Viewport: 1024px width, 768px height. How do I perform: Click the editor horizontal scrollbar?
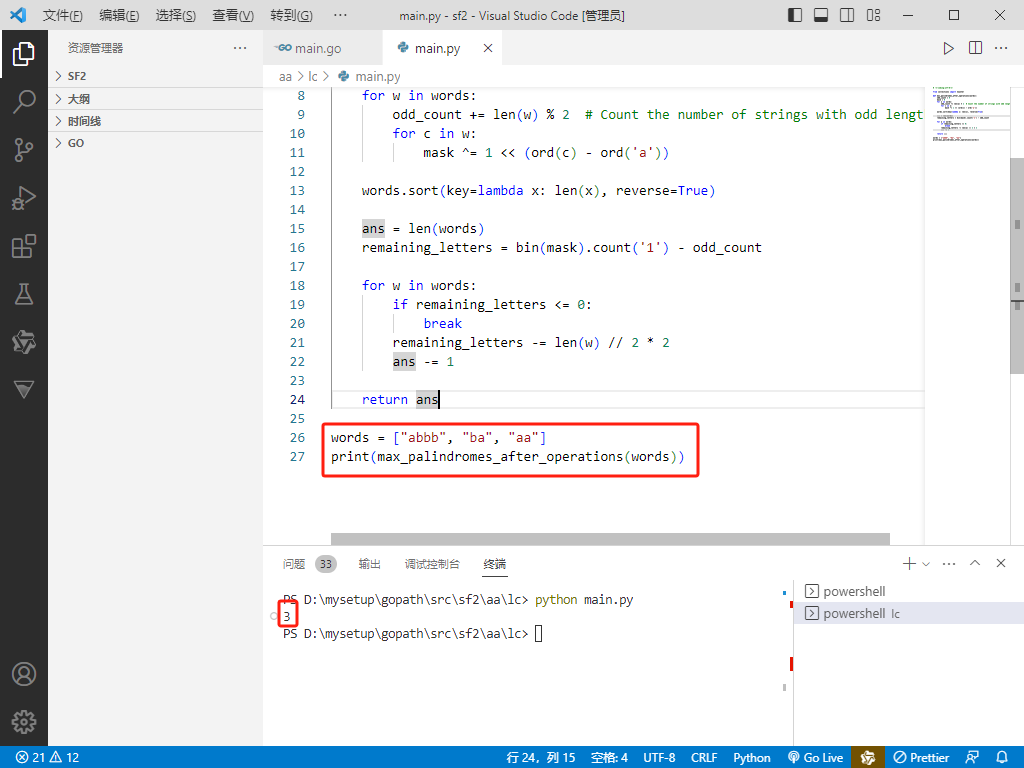coord(610,539)
